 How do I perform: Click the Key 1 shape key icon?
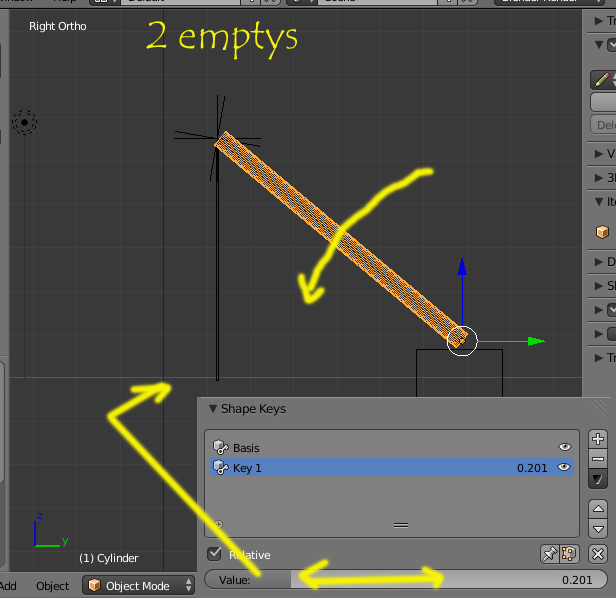click(x=220, y=468)
